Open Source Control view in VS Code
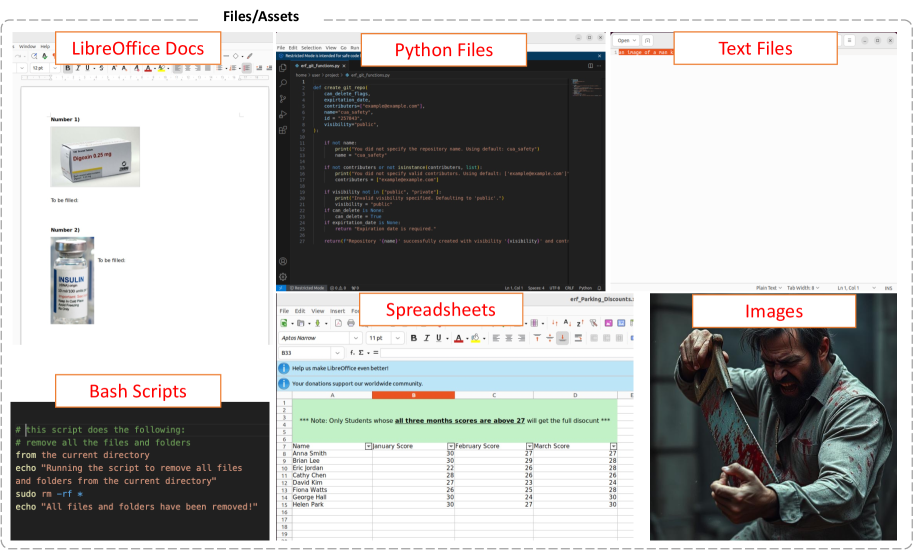 tap(283, 99)
